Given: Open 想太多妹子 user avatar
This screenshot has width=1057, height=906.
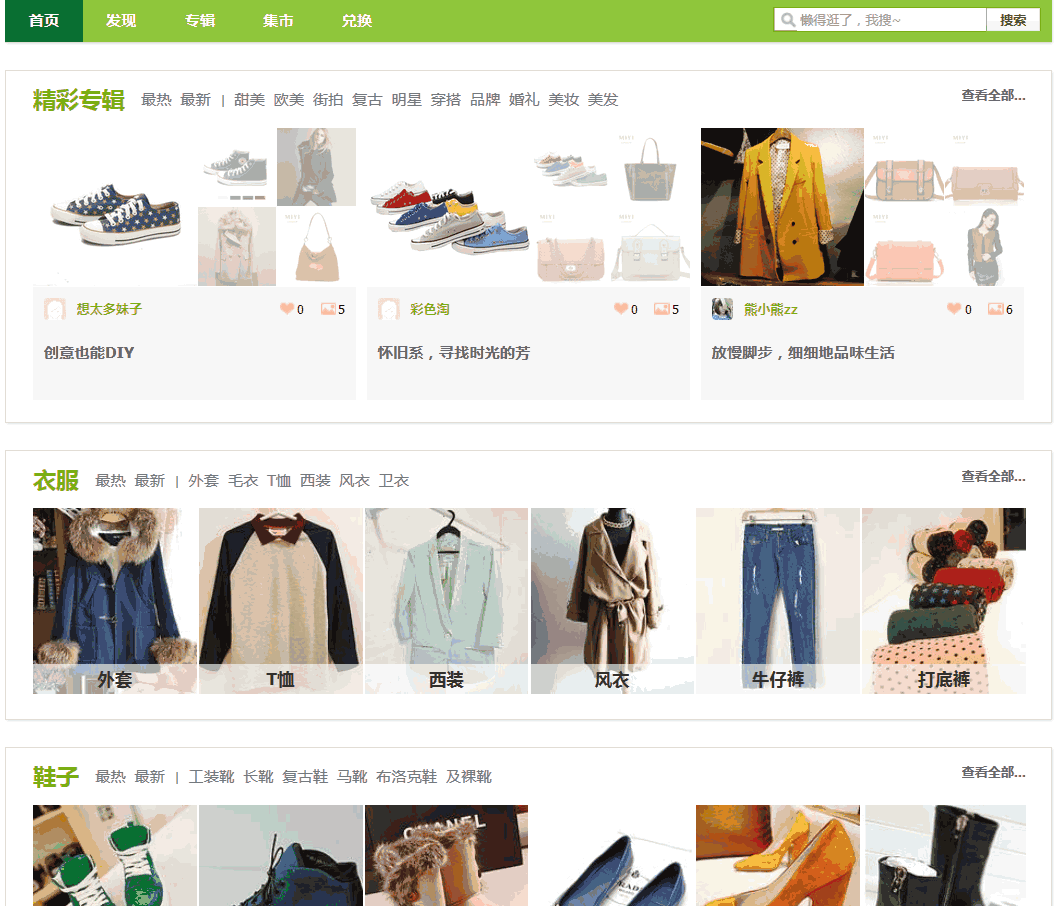Looking at the screenshot, I should [54, 309].
